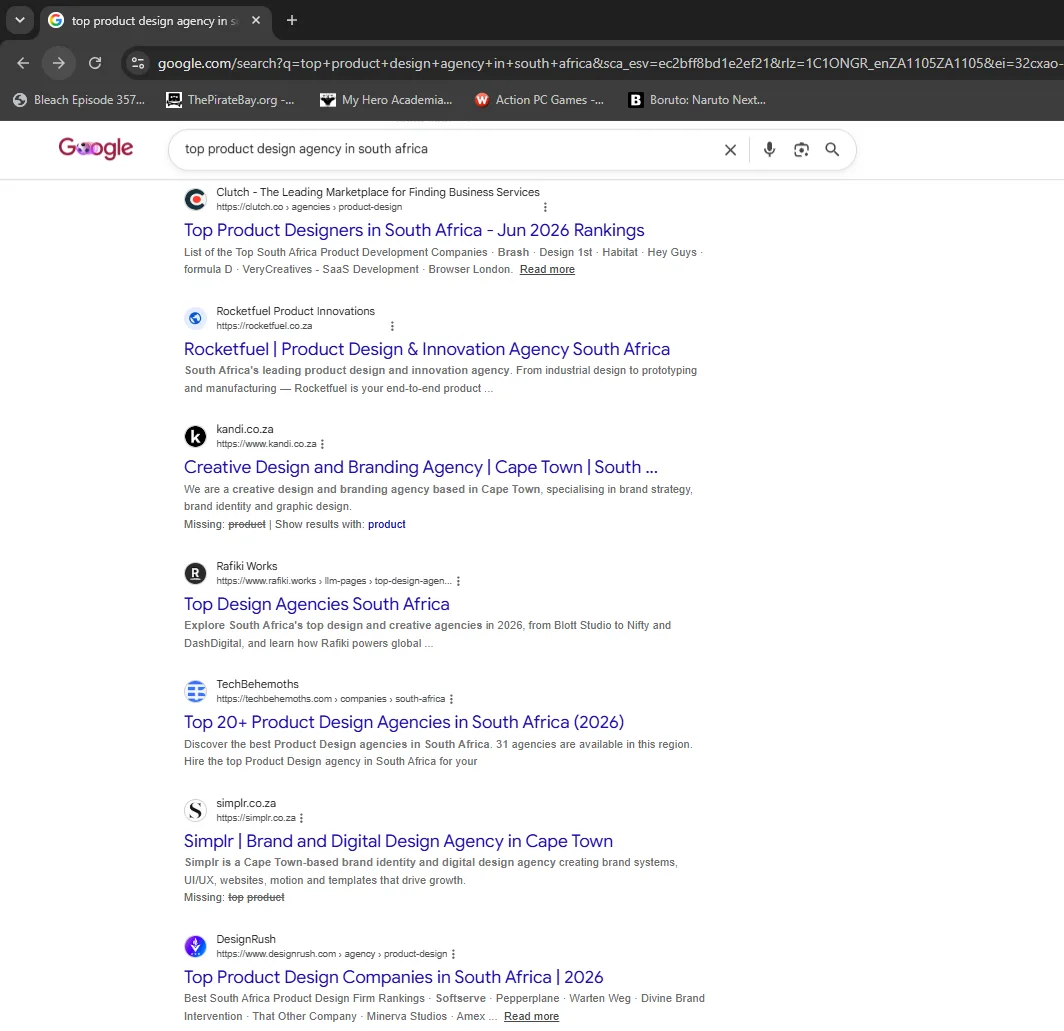Go forward to the next page
This screenshot has height=1031, width=1064.
coord(59,63)
